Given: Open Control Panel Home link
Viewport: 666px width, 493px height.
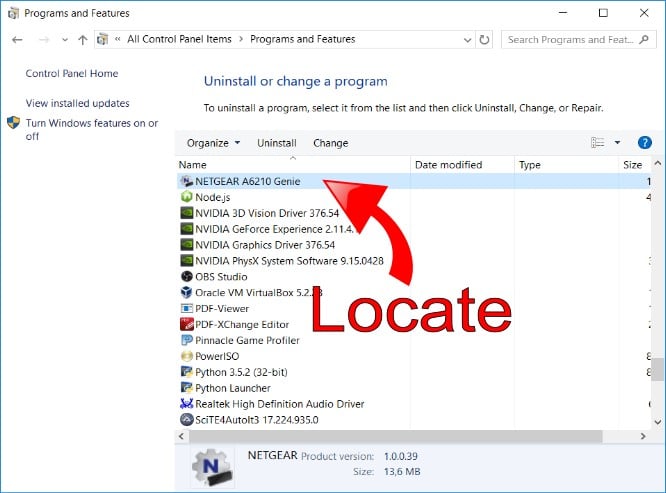Looking at the screenshot, I should tap(72, 73).
